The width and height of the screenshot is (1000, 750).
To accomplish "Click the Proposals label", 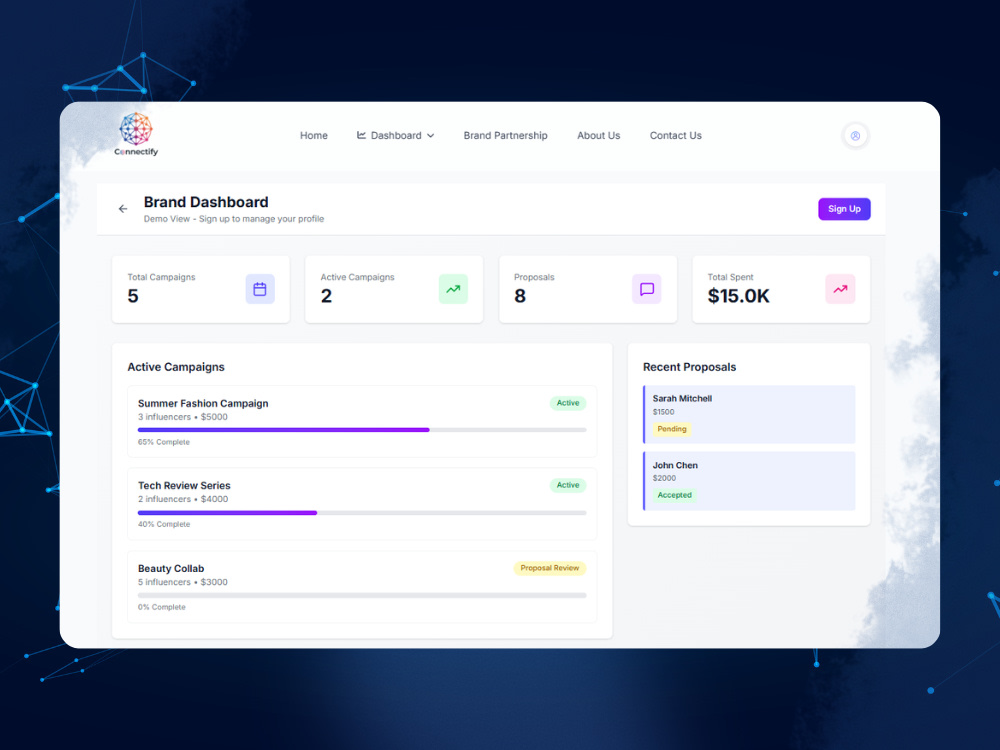I will point(534,277).
